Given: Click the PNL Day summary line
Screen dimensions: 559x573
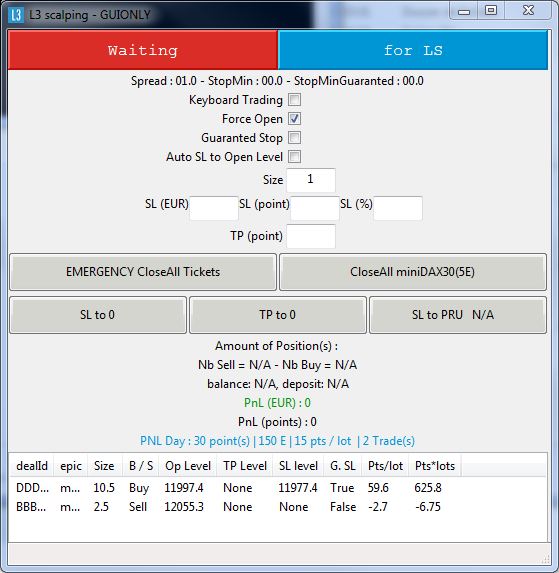Looking at the screenshot, I should click(x=278, y=441).
